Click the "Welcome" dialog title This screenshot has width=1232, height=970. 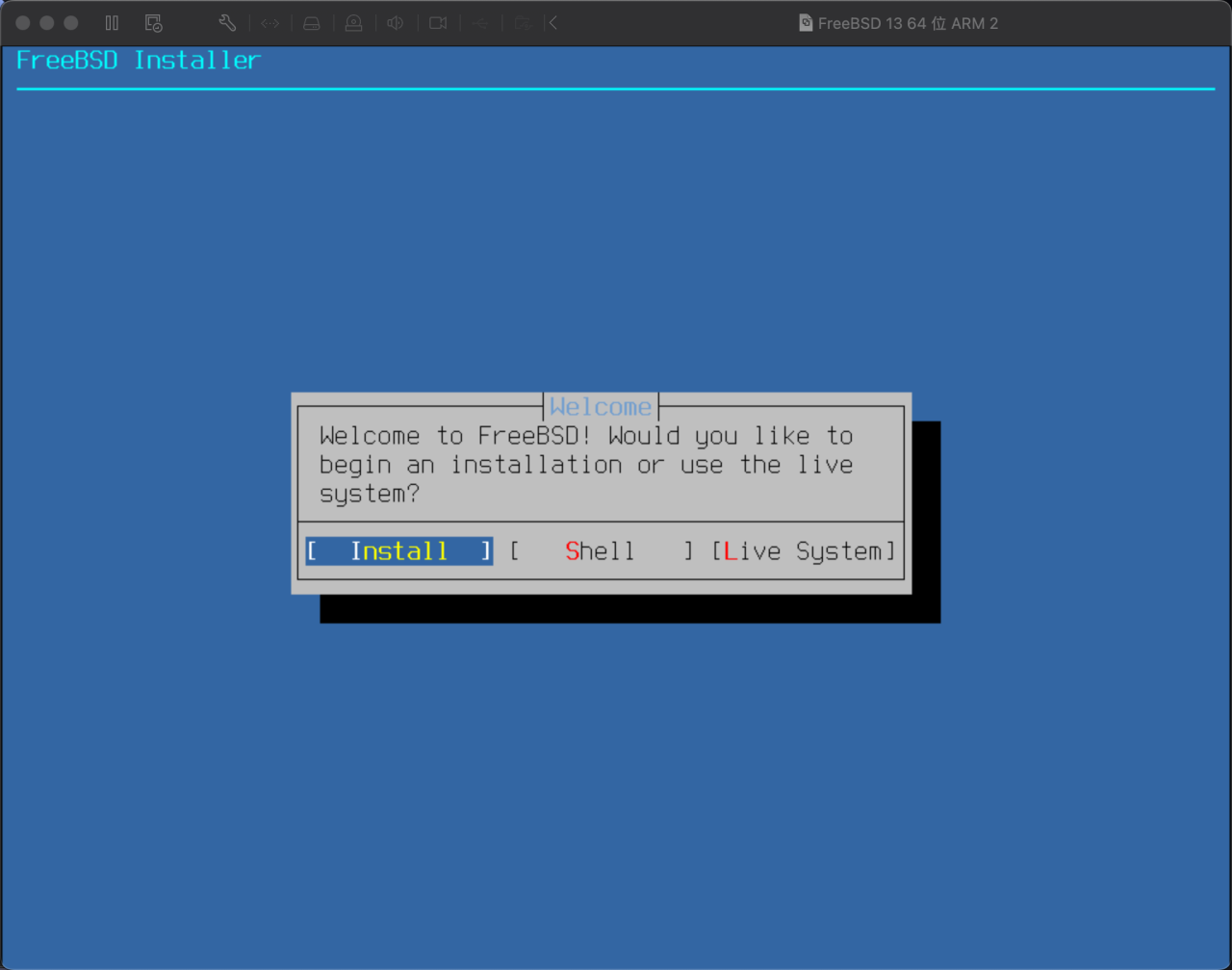[x=601, y=407]
